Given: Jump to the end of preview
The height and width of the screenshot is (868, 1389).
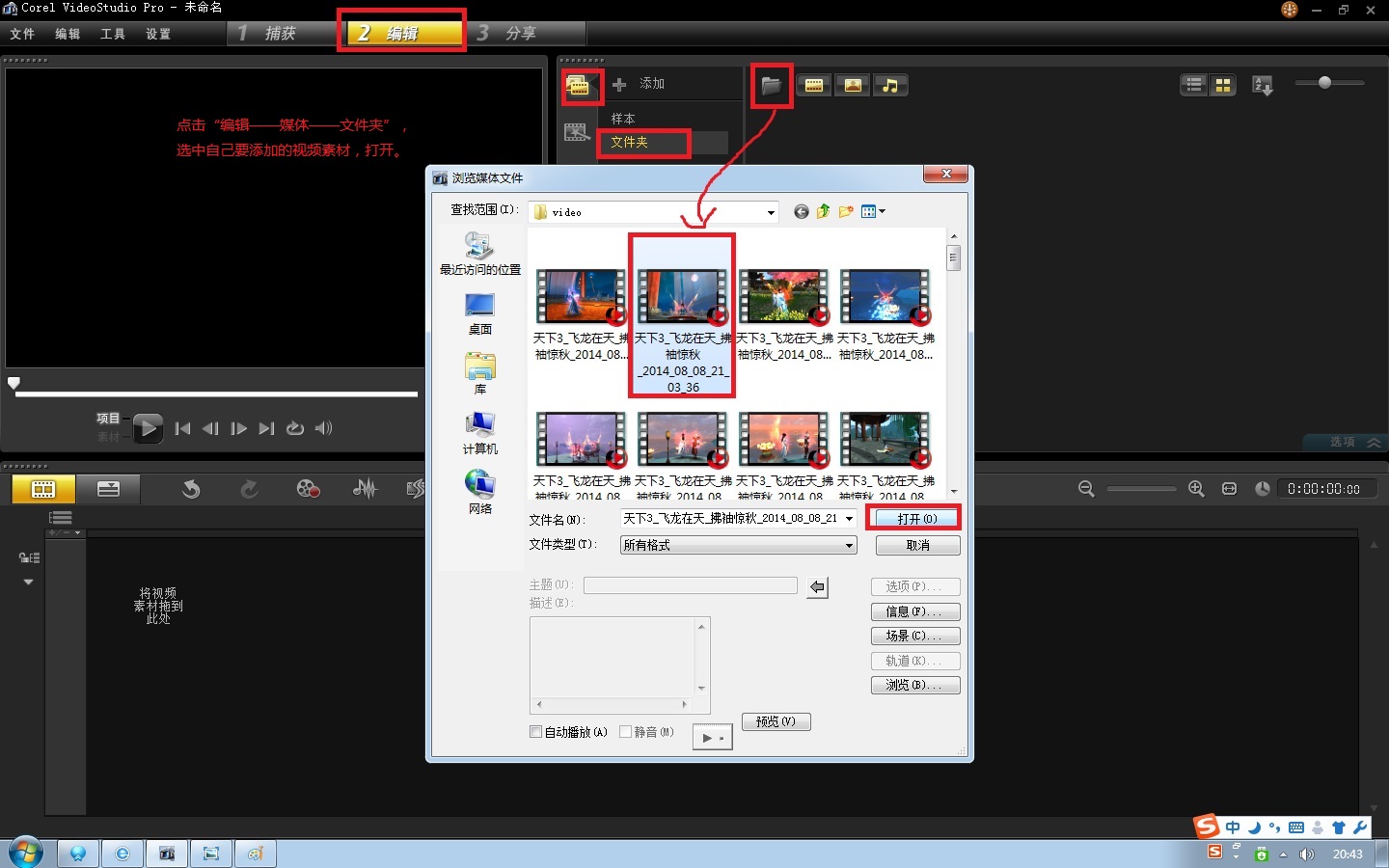Looking at the screenshot, I should 267,428.
